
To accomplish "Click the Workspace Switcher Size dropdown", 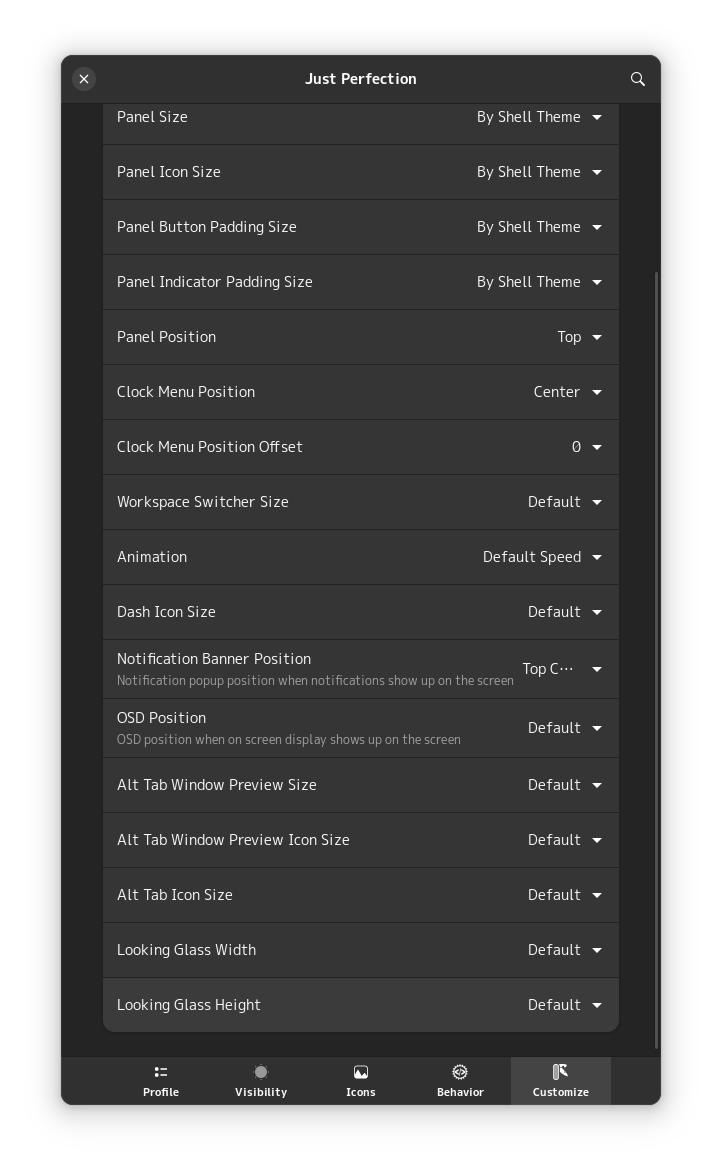I will pyautogui.click(x=564, y=502).
